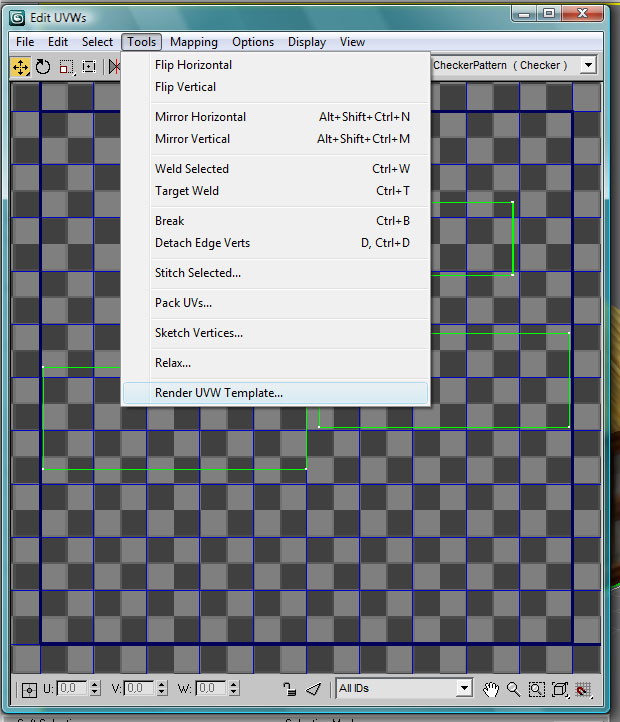Select the Rotate tool
The image size is (620, 722).
[x=43, y=67]
